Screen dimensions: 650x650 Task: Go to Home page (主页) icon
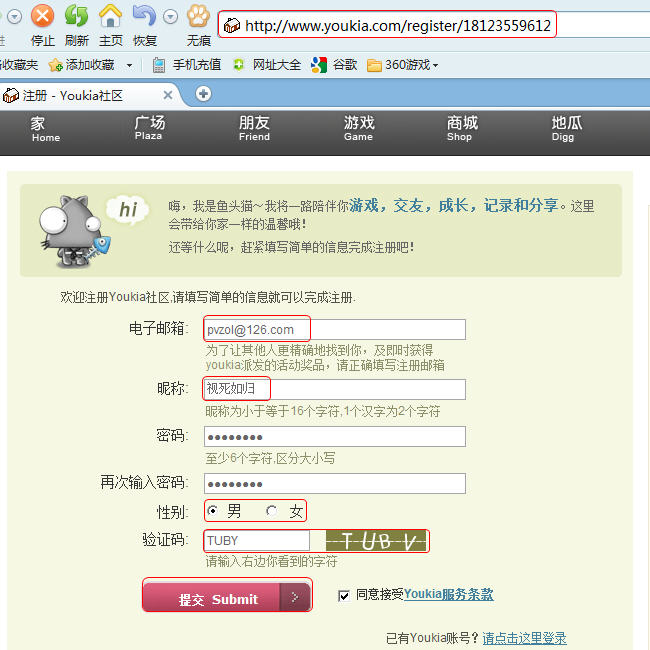point(110,16)
